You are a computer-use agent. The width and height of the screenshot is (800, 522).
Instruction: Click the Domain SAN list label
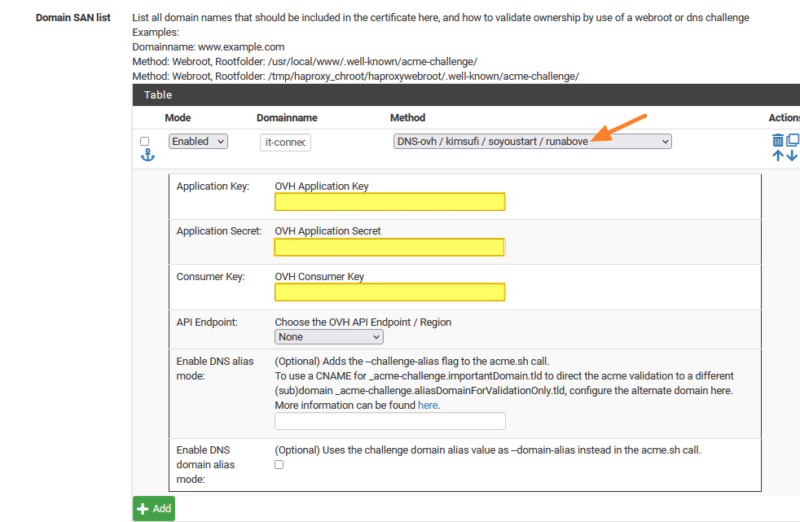(x=73, y=17)
